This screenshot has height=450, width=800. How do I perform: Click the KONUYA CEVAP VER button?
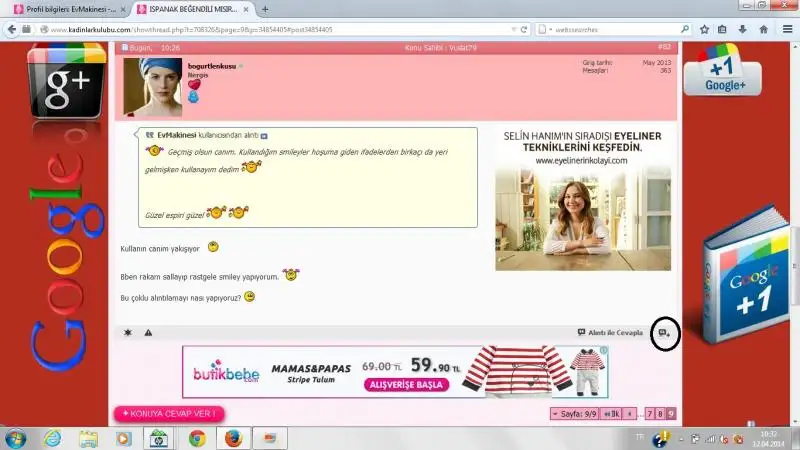(x=168, y=413)
